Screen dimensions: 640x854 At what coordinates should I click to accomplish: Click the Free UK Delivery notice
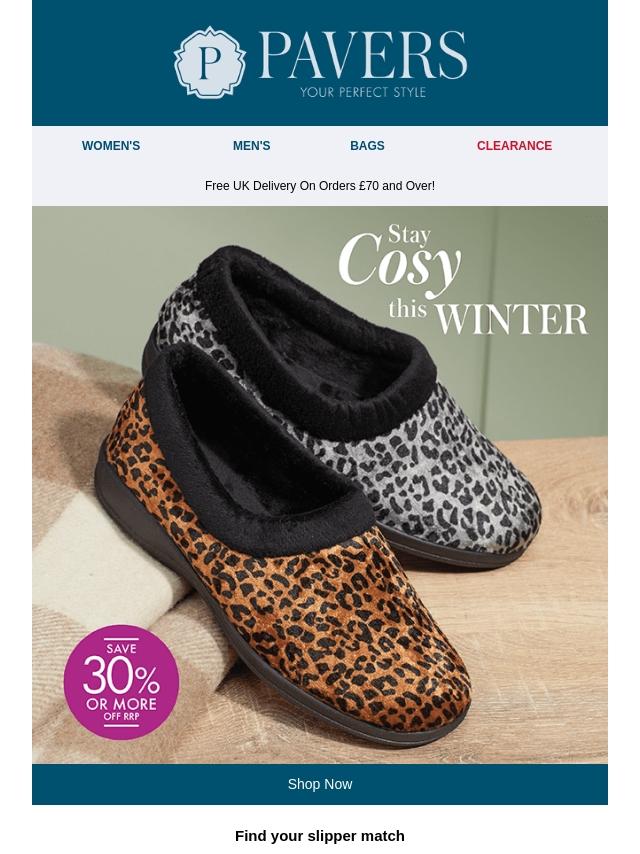pos(320,186)
